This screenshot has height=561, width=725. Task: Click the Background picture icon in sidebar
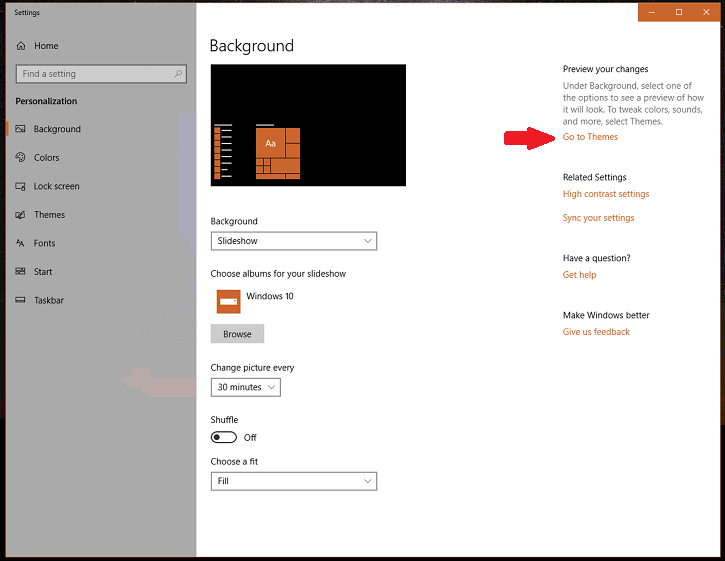click(20, 129)
